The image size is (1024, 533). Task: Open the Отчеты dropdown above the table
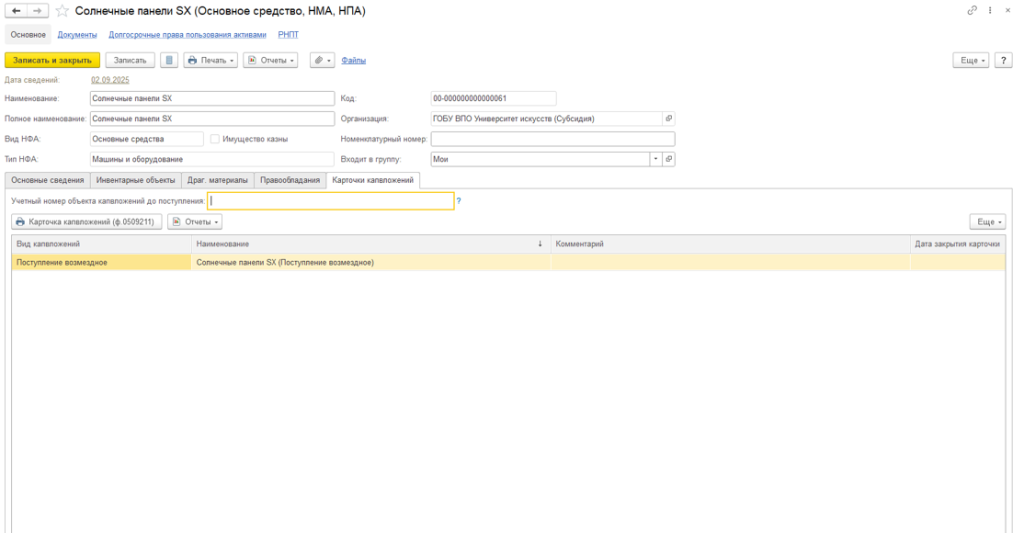point(195,222)
